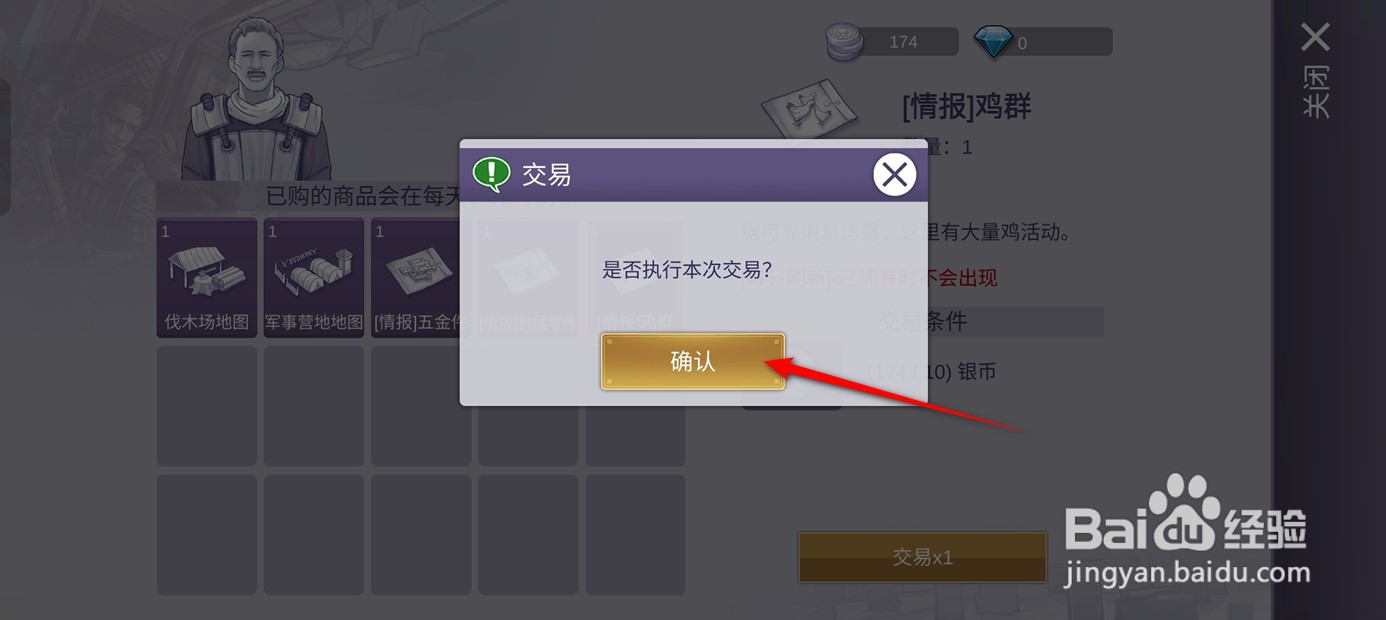Tap the silver coin currency icon
This screenshot has height=620, width=1386.
(844, 42)
